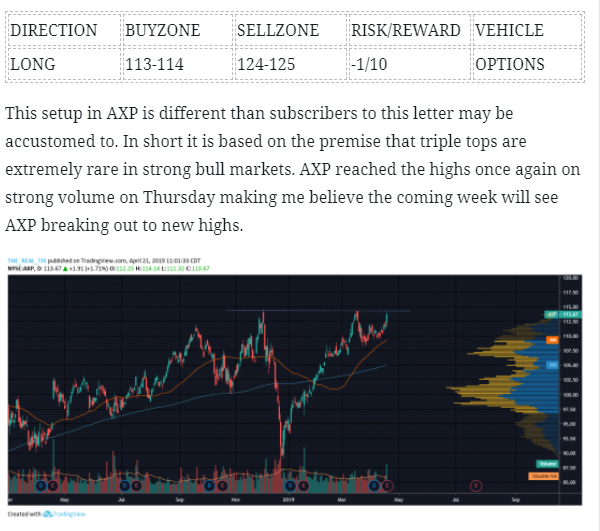Click the NYSE:AXP symbol text in chart header
Viewport: 600px width, 531px height.
[x=21, y=269]
